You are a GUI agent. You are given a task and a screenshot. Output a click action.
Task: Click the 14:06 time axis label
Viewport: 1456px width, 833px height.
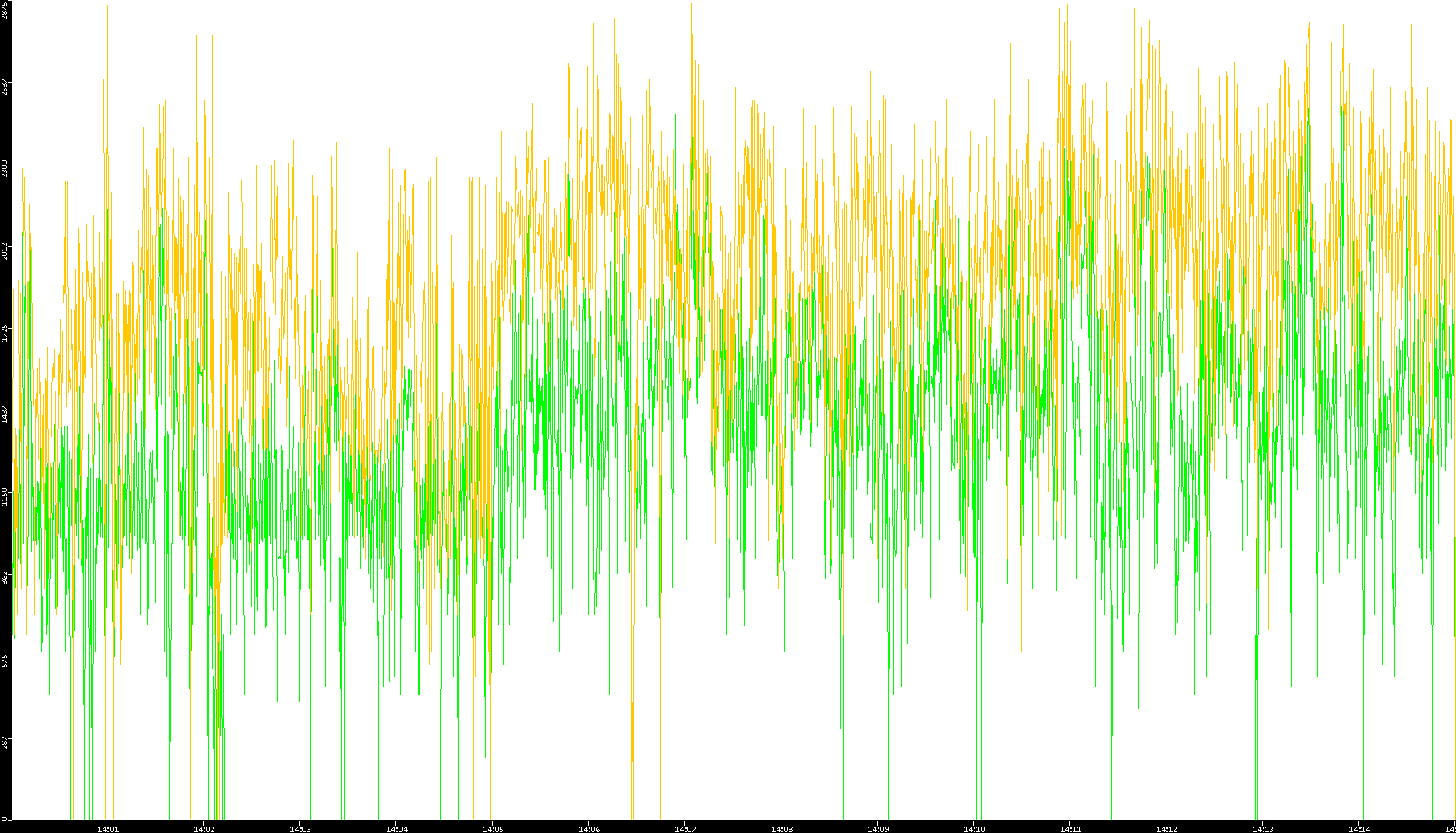pos(589,829)
